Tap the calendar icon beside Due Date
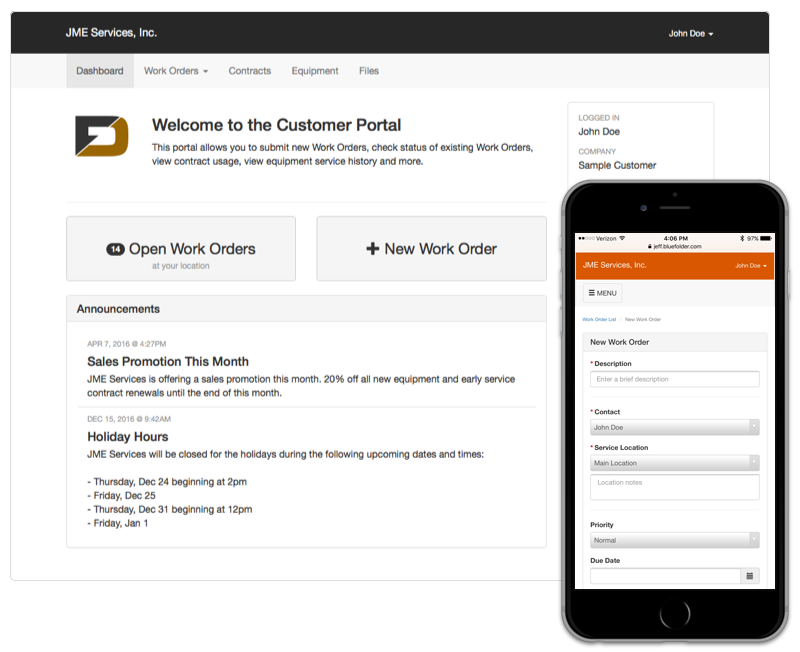The height and width of the screenshot is (652, 800). point(749,576)
